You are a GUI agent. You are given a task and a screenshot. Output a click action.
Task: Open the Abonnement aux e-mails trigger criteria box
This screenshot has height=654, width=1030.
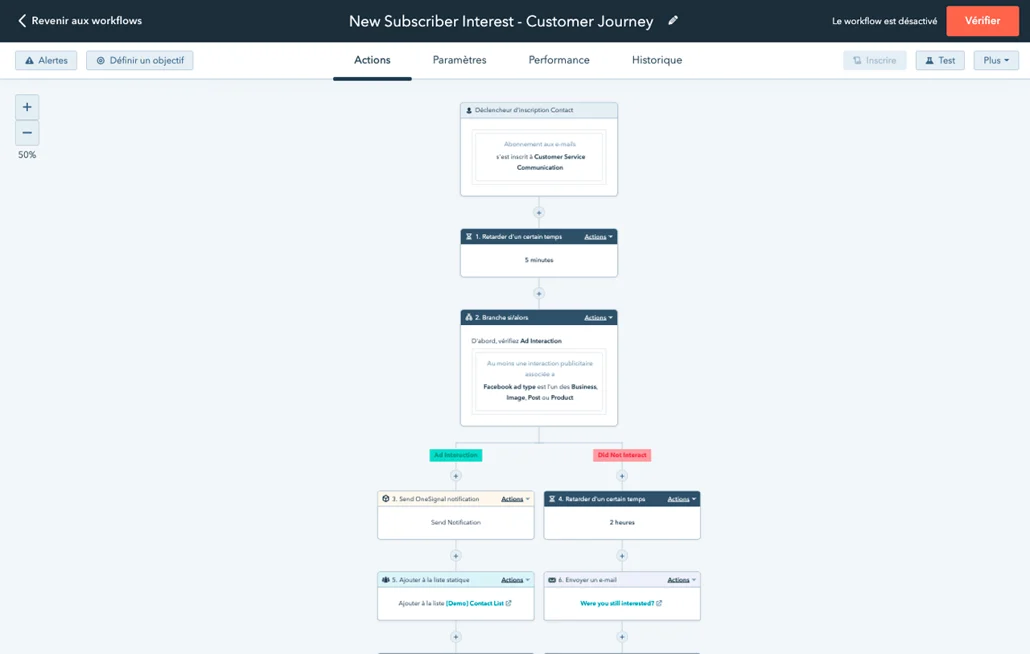tap(539, 156)
